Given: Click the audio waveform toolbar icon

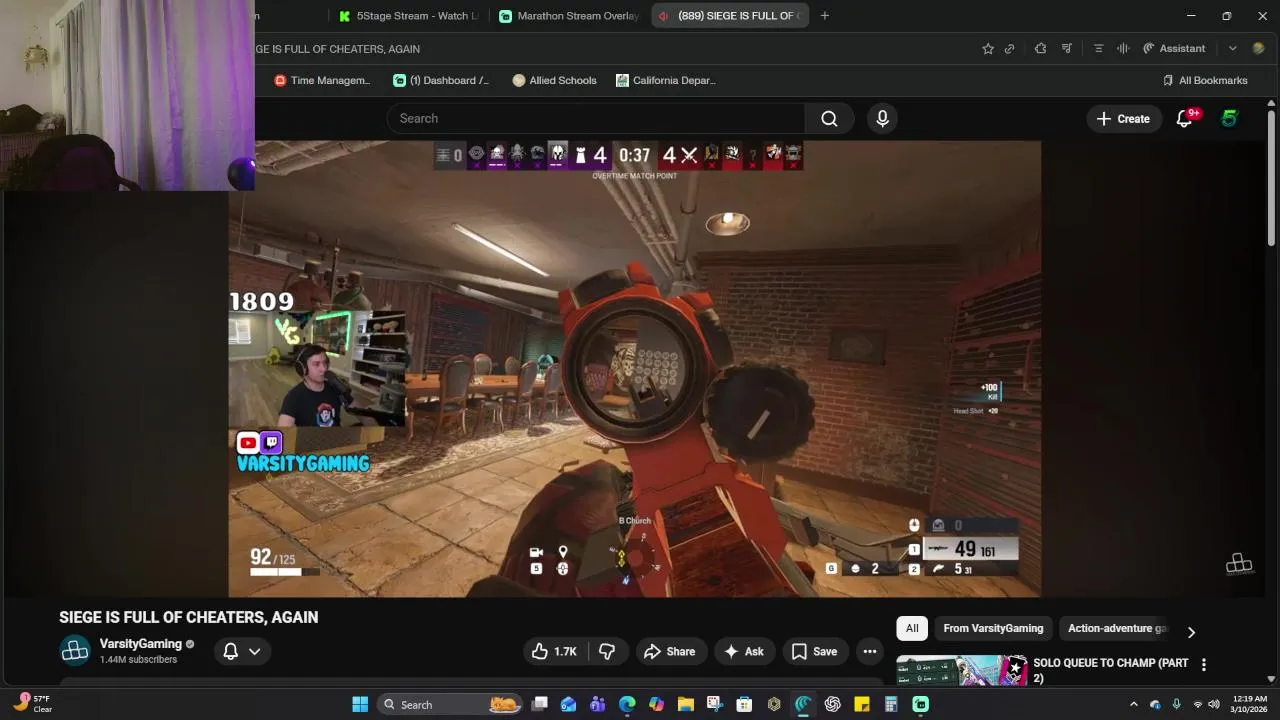Looking at the screenshot, I should (1123, 48).
